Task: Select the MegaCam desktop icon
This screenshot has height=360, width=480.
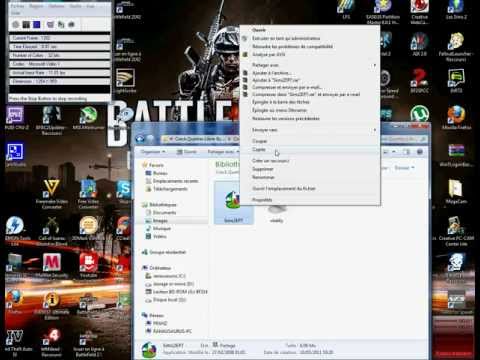Action: point(456,191)
